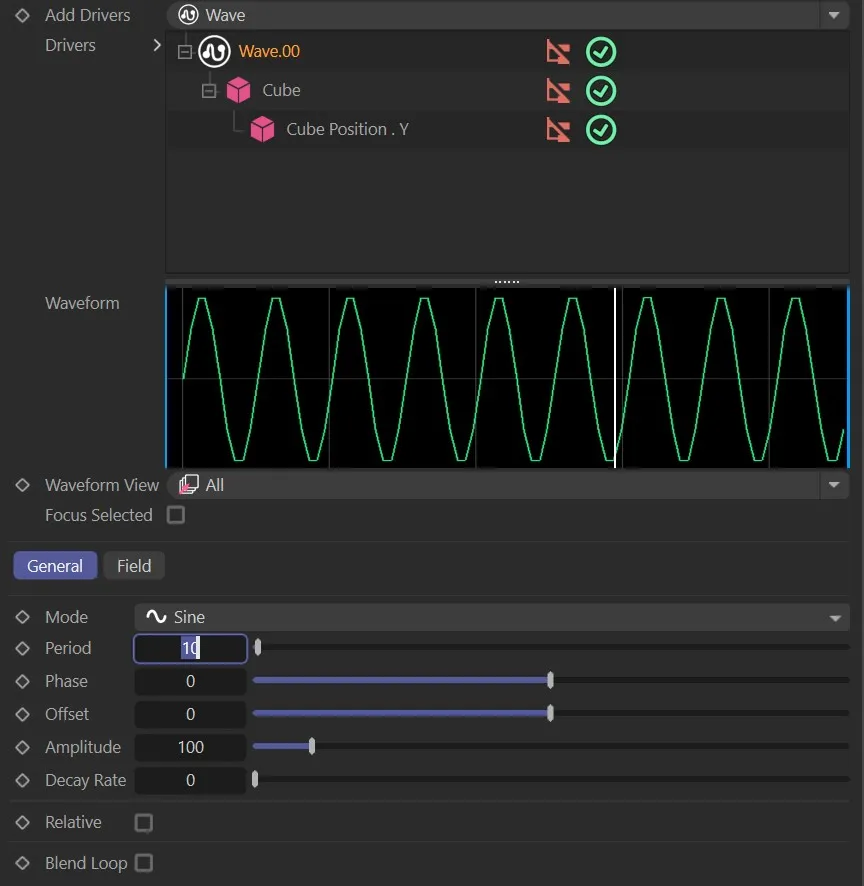This screenshot has width=864, height=886.
Task: Collapse the Wave.00 tree node
Action: click(185, 52)
